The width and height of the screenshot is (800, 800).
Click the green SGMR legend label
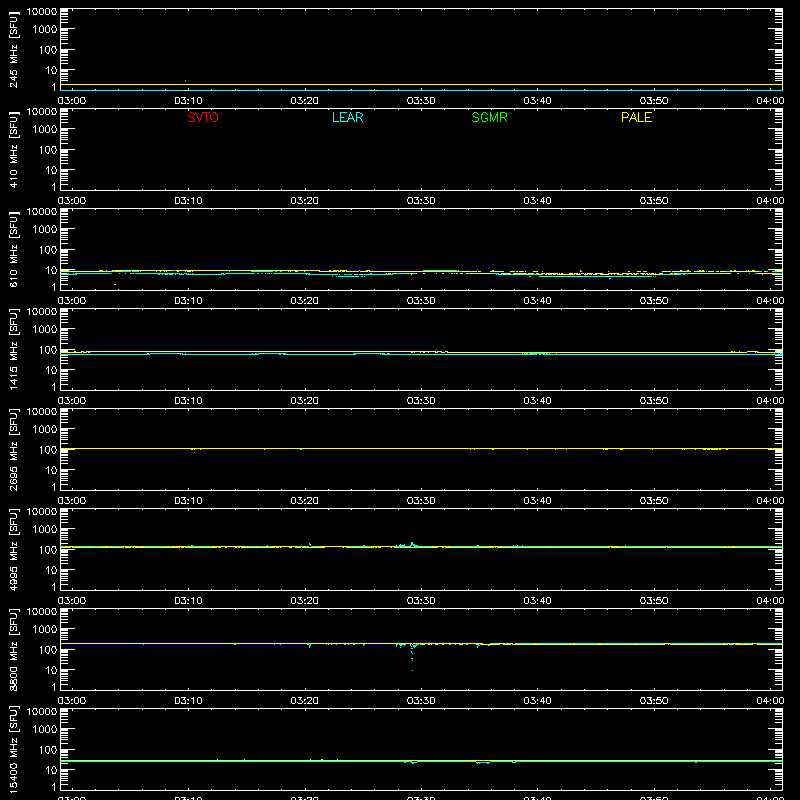click(489, 117)
